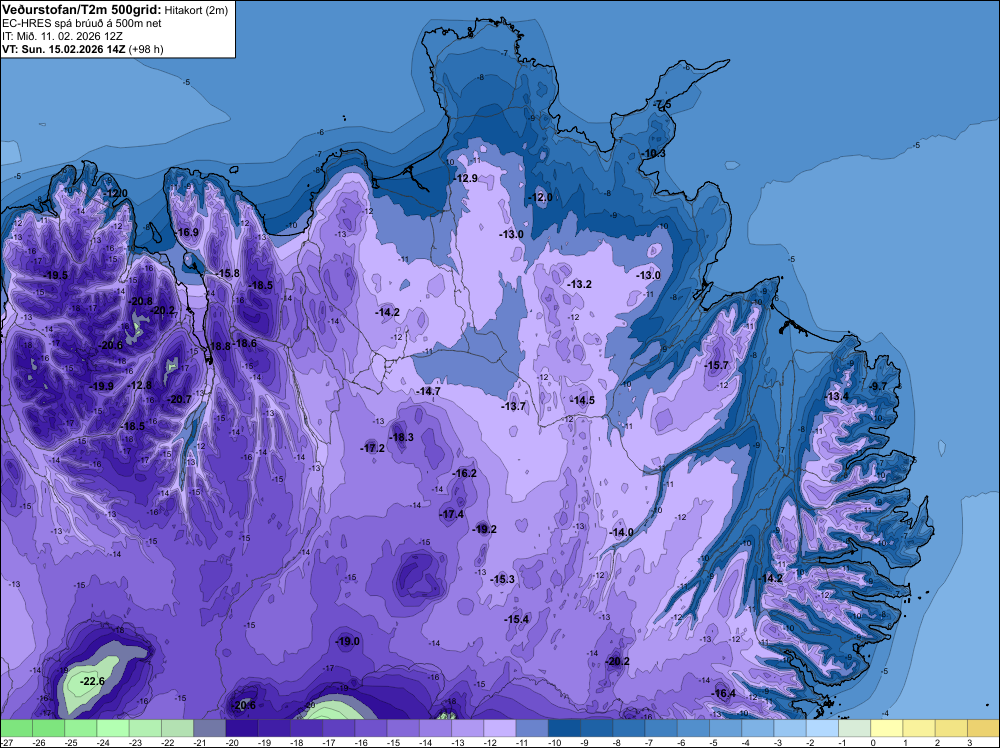The width and height of the screenshot is (1000, 748).
Task: Click the 'EC-HRES spá brúuð á 500m net' line
Action: [x=82, y=23]
